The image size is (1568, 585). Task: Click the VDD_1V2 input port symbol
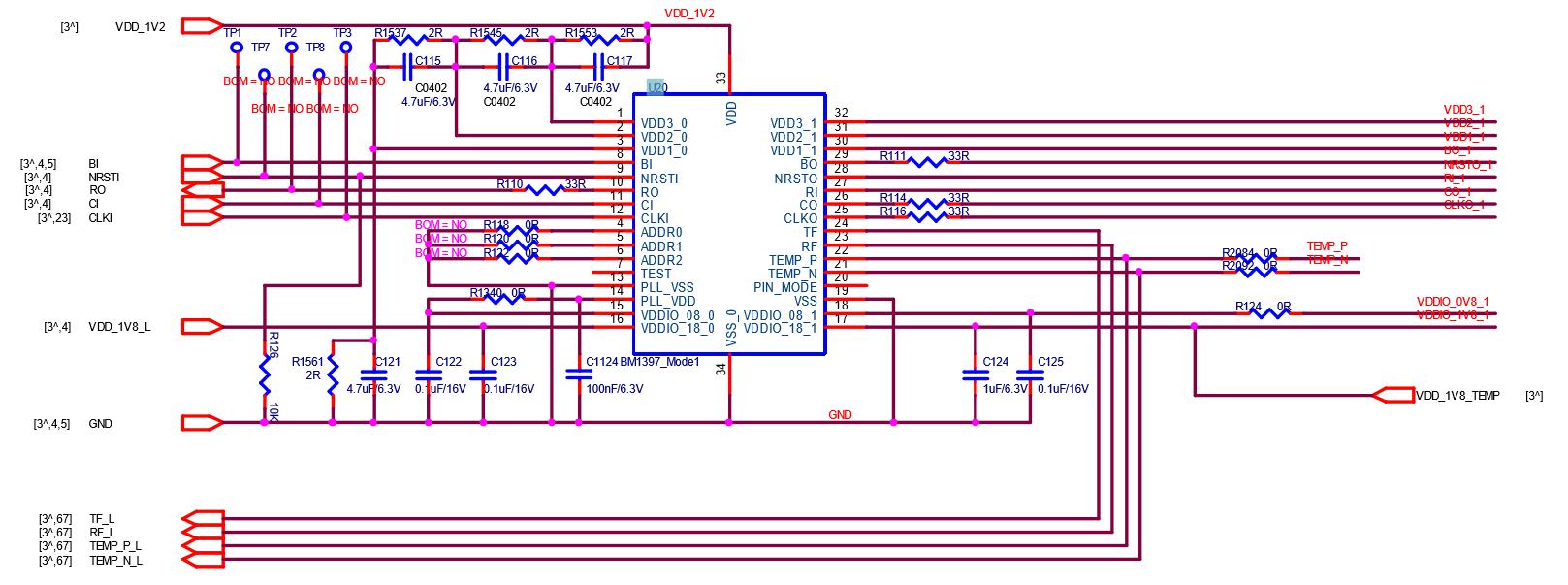coord(202,26)
